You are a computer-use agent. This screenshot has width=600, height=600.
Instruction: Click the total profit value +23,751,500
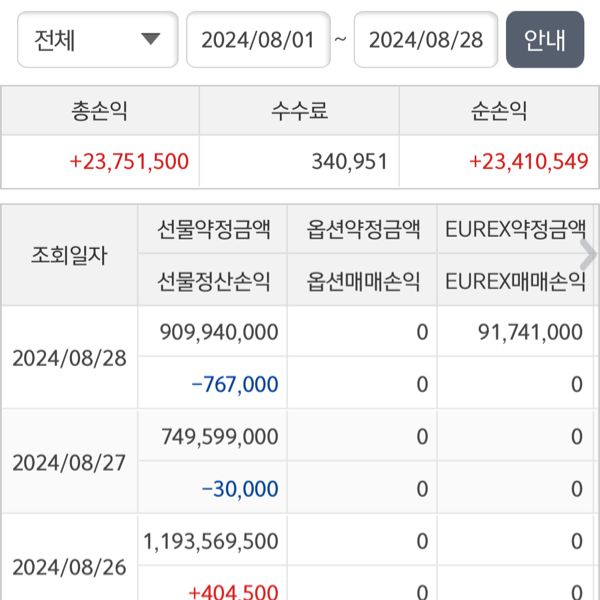click(129, 161)
